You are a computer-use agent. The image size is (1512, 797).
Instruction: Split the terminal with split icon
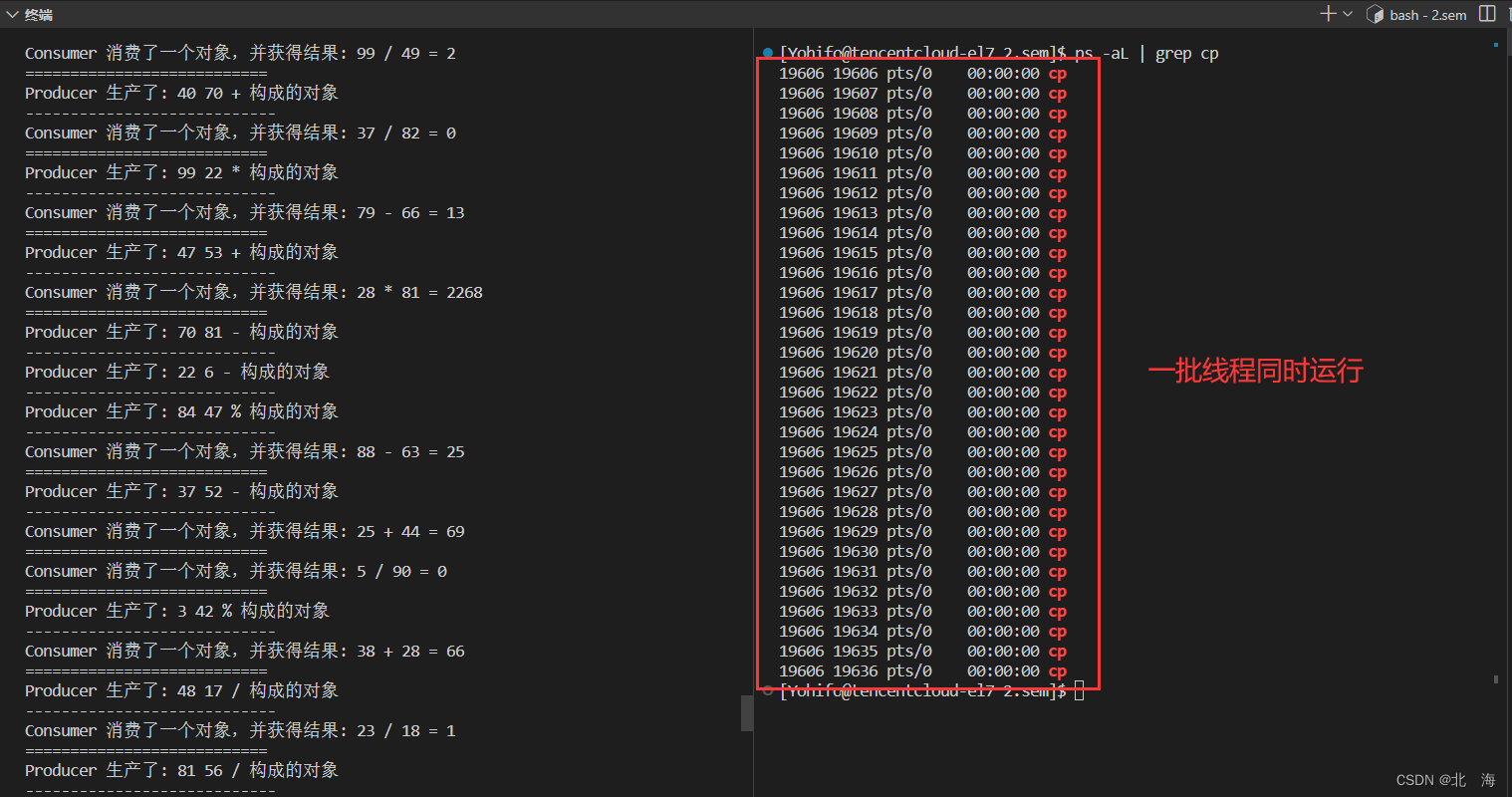click(1487, 14)
